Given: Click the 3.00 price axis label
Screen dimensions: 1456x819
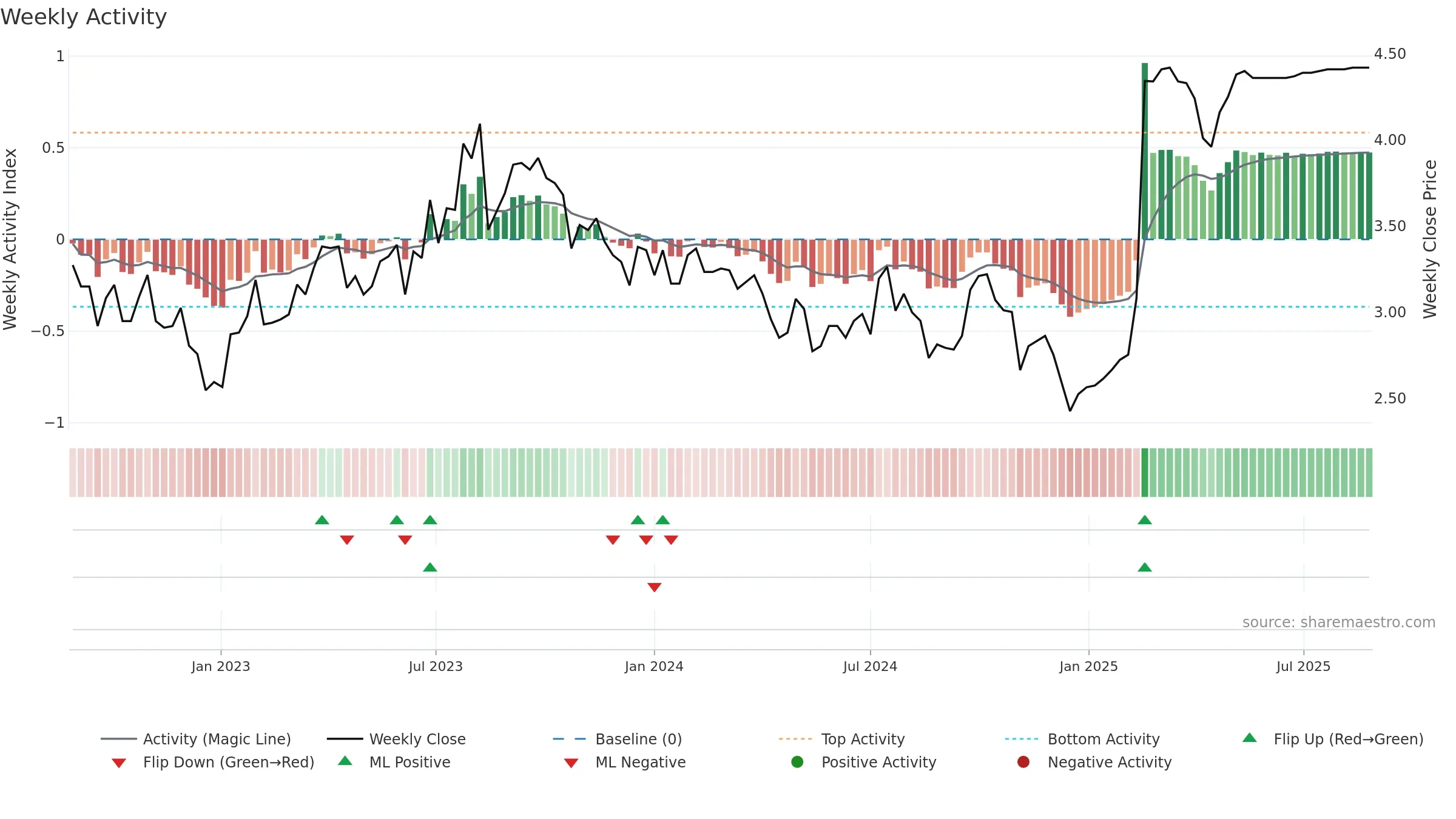Looking at the screenshot, I should click(x=1390, y=312).
